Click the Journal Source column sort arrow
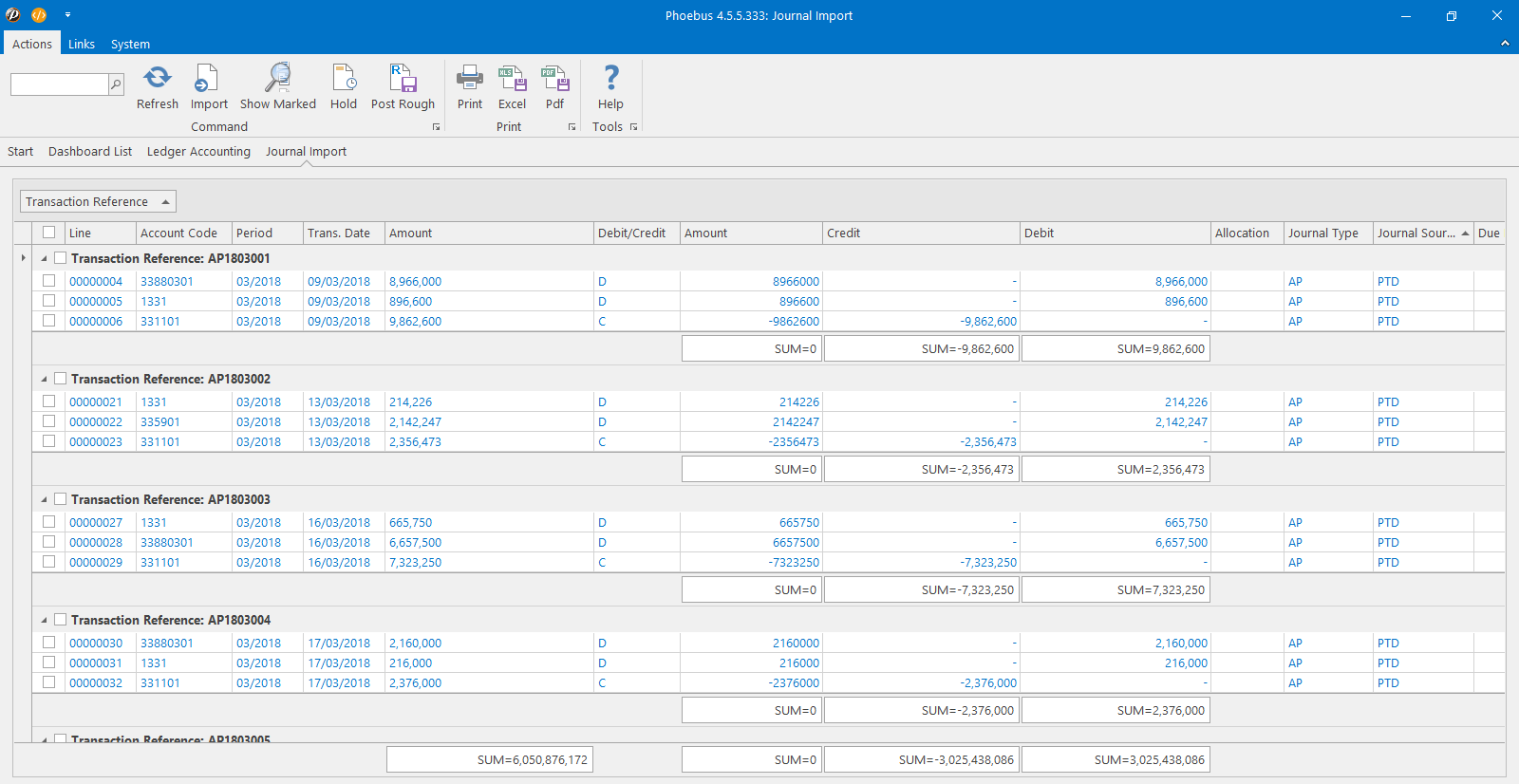The image size is (1519, 784). tap(1465, 233)
